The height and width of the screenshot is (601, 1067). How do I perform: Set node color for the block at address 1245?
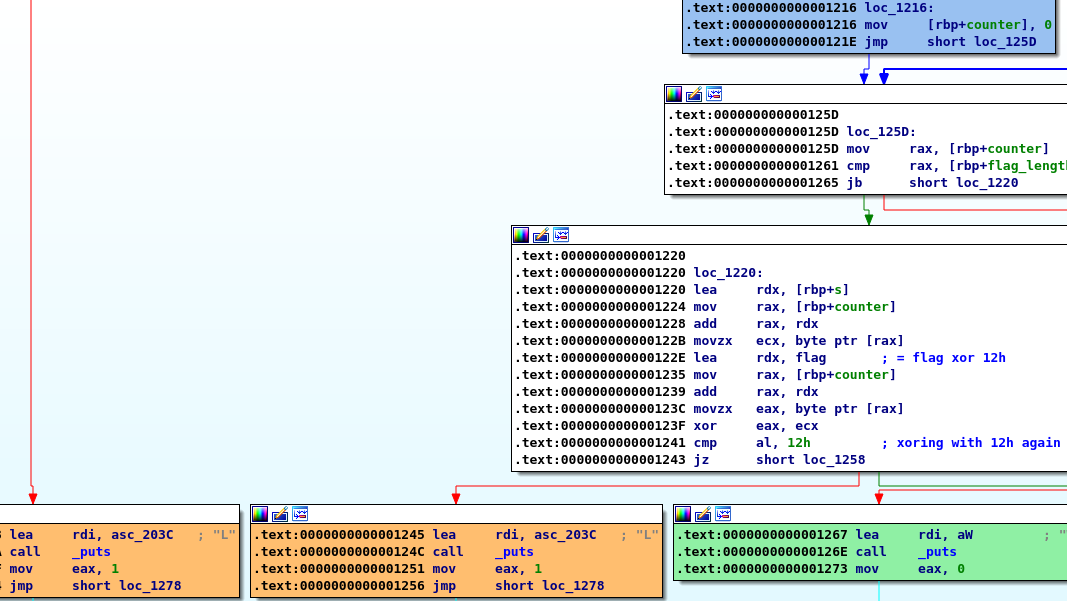point(260,514)
